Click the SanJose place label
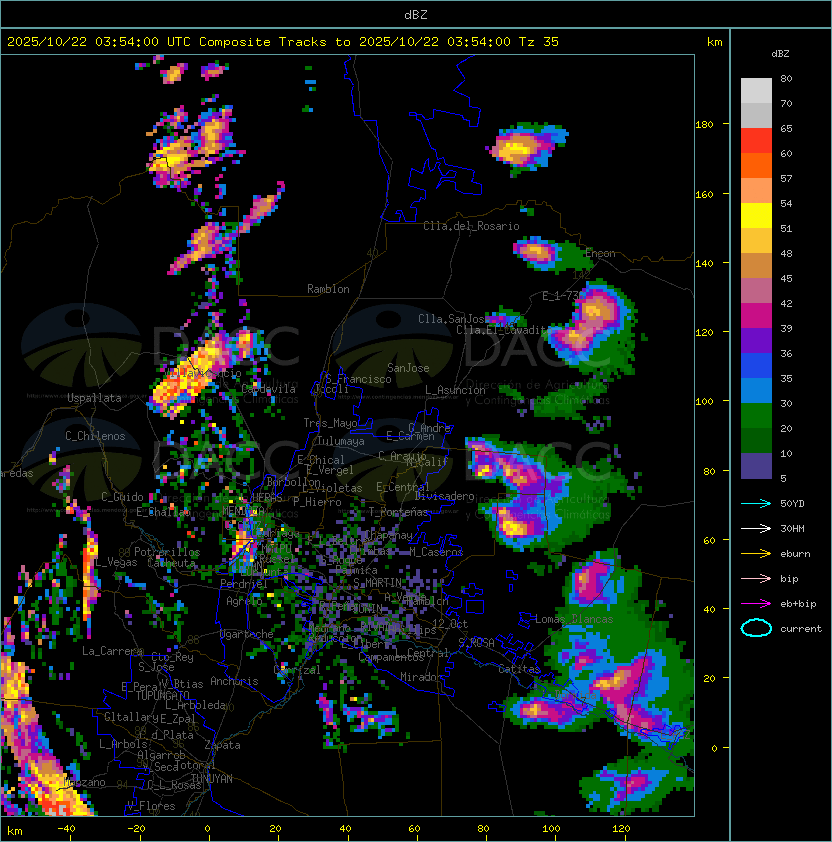 (x=408, y=368)
